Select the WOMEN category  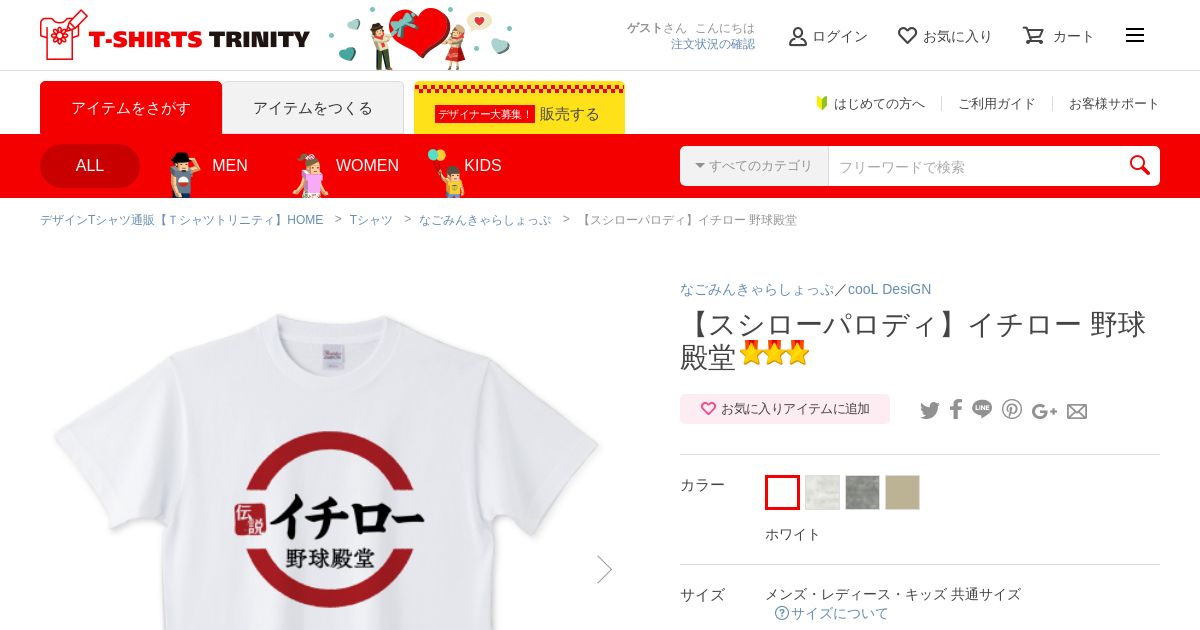point(346,166)
